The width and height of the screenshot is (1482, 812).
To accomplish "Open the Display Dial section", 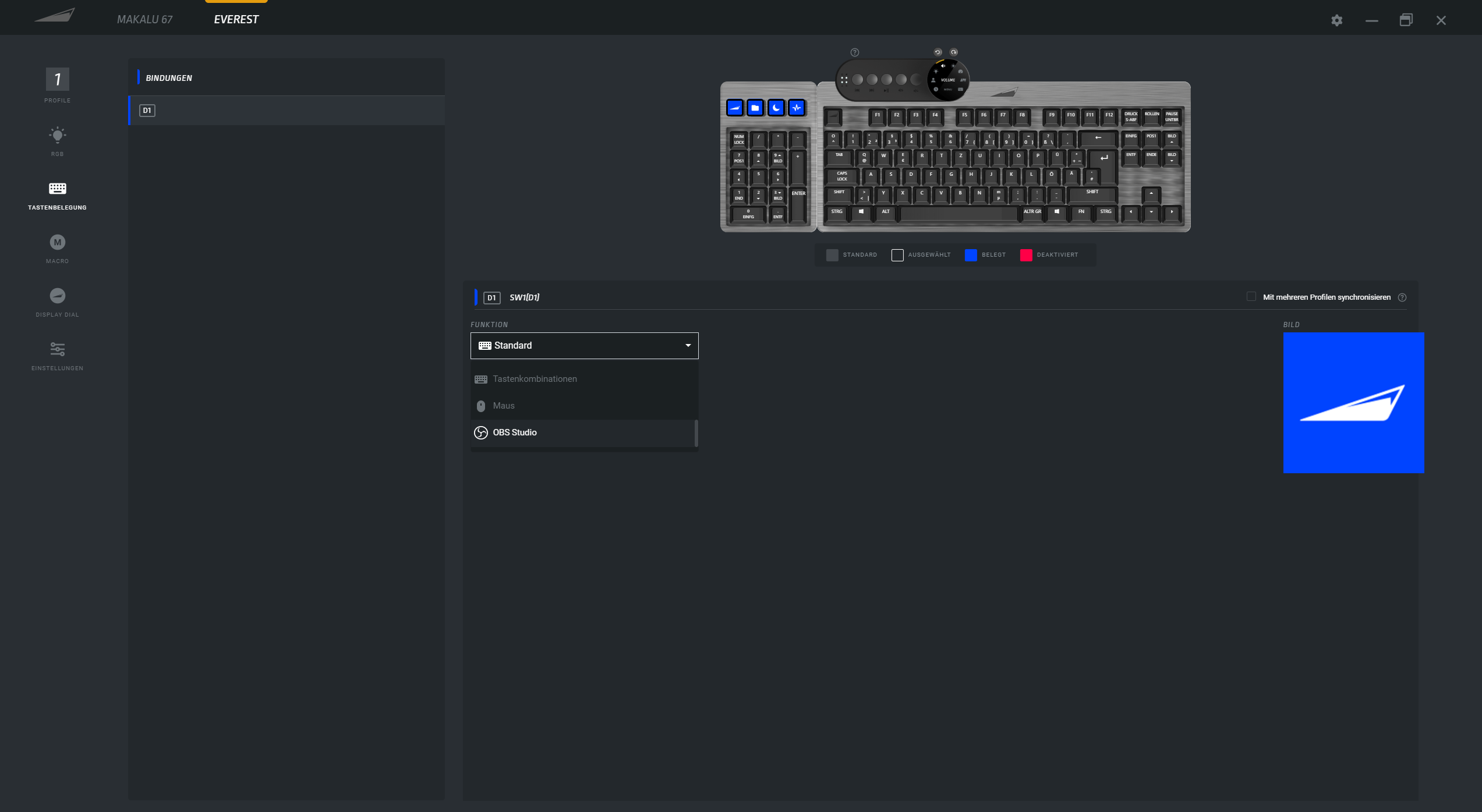I will 57,302.
